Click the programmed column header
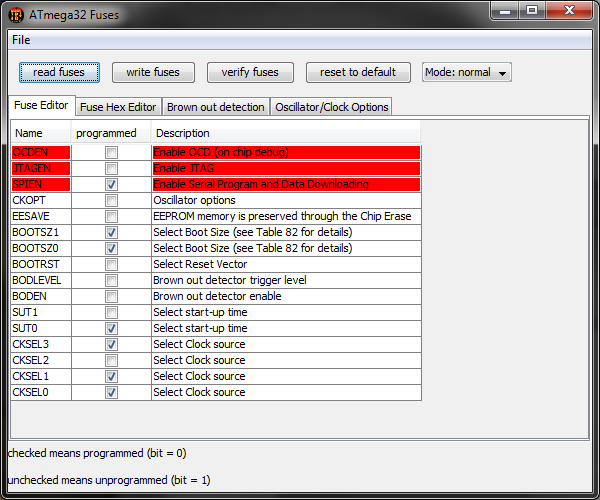 111,133
